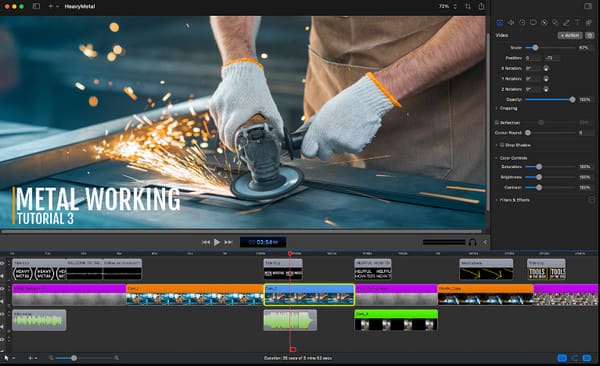Screen dimensions: 600x366
Task: Click the red playhead marker on the ruler
Action: pyautogui.click(x=290, y=253)
